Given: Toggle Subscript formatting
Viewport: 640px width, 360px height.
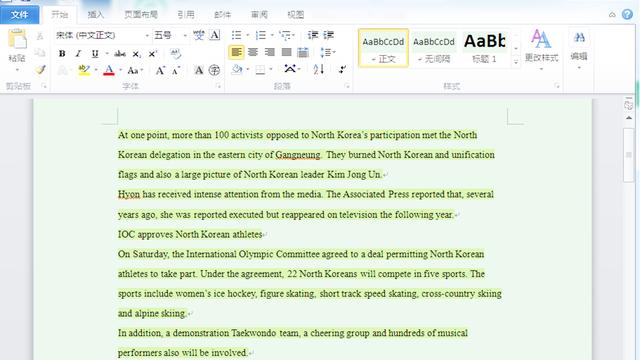Looking at the screenshot, I should click(x=136, y=53).
